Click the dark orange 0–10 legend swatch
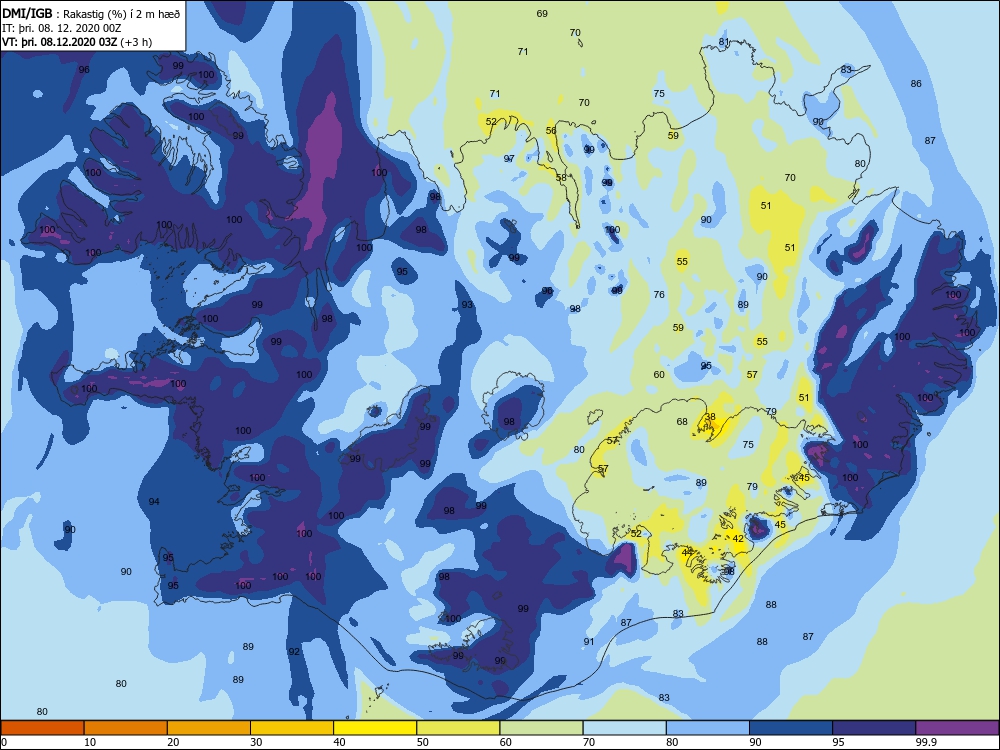 43,728
